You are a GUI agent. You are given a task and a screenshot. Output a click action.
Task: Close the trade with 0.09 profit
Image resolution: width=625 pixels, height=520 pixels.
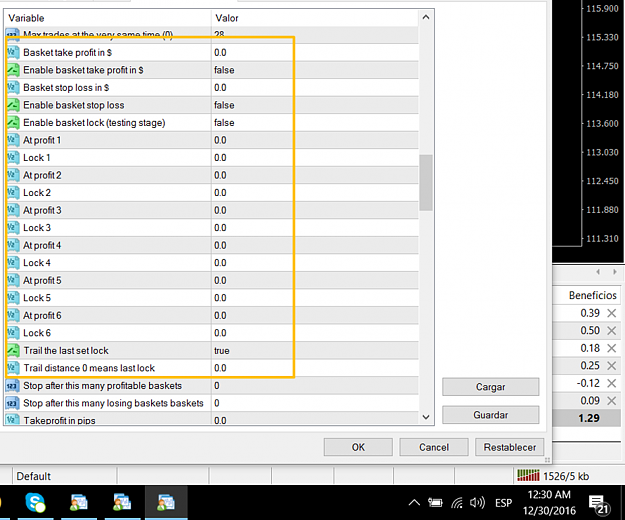click(611, 401)
